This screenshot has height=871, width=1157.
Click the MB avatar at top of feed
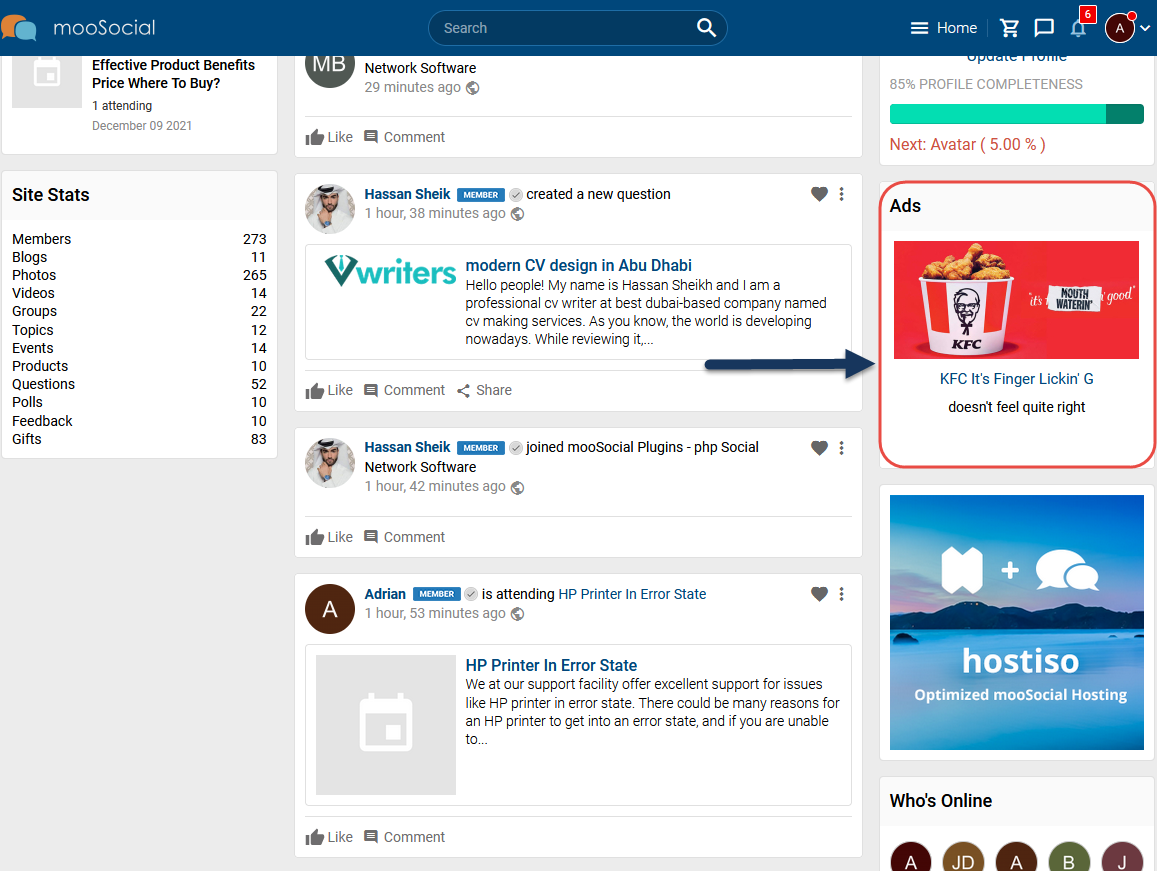(330, 71)
